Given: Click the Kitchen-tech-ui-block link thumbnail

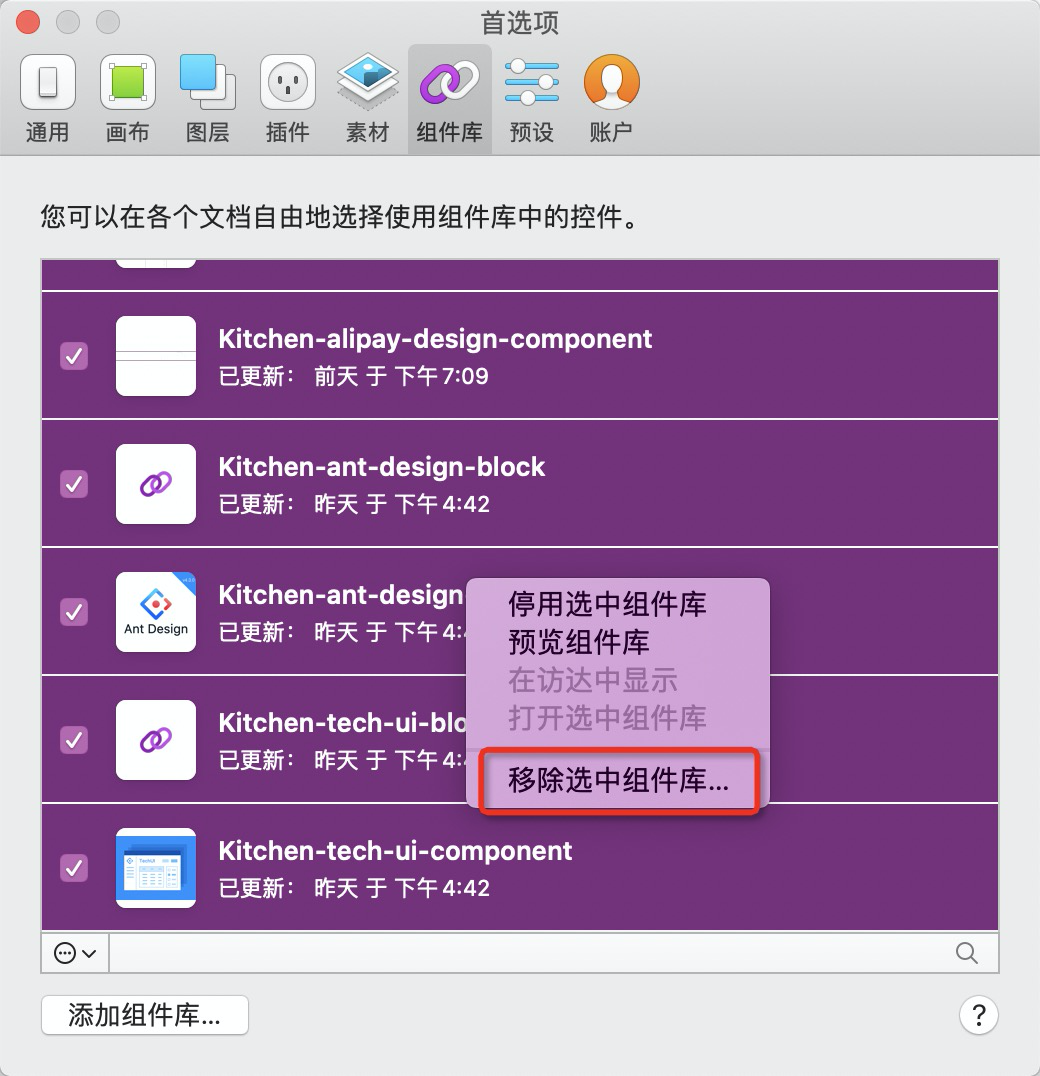Looking at the screenshot, I should tap(156, 740).
